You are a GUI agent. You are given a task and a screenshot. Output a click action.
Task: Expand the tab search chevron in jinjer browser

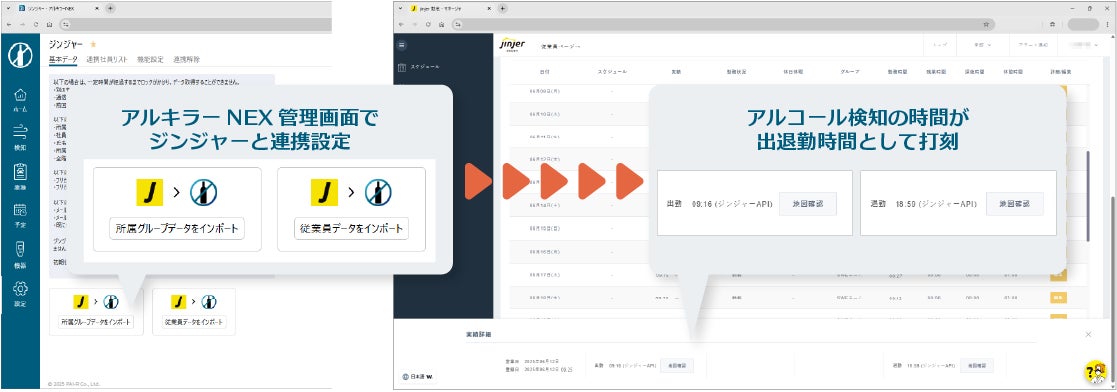pos(400,9)
